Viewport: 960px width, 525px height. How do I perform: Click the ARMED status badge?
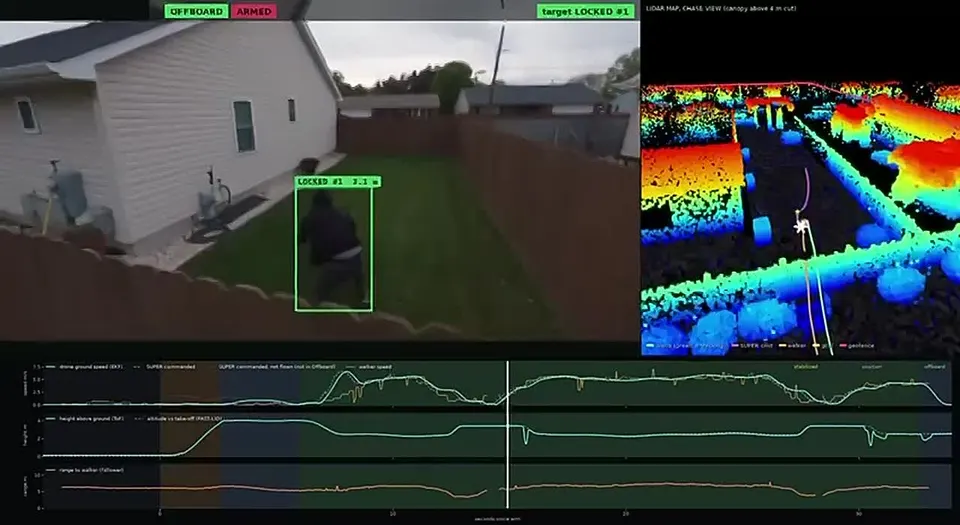pos(253,11)
